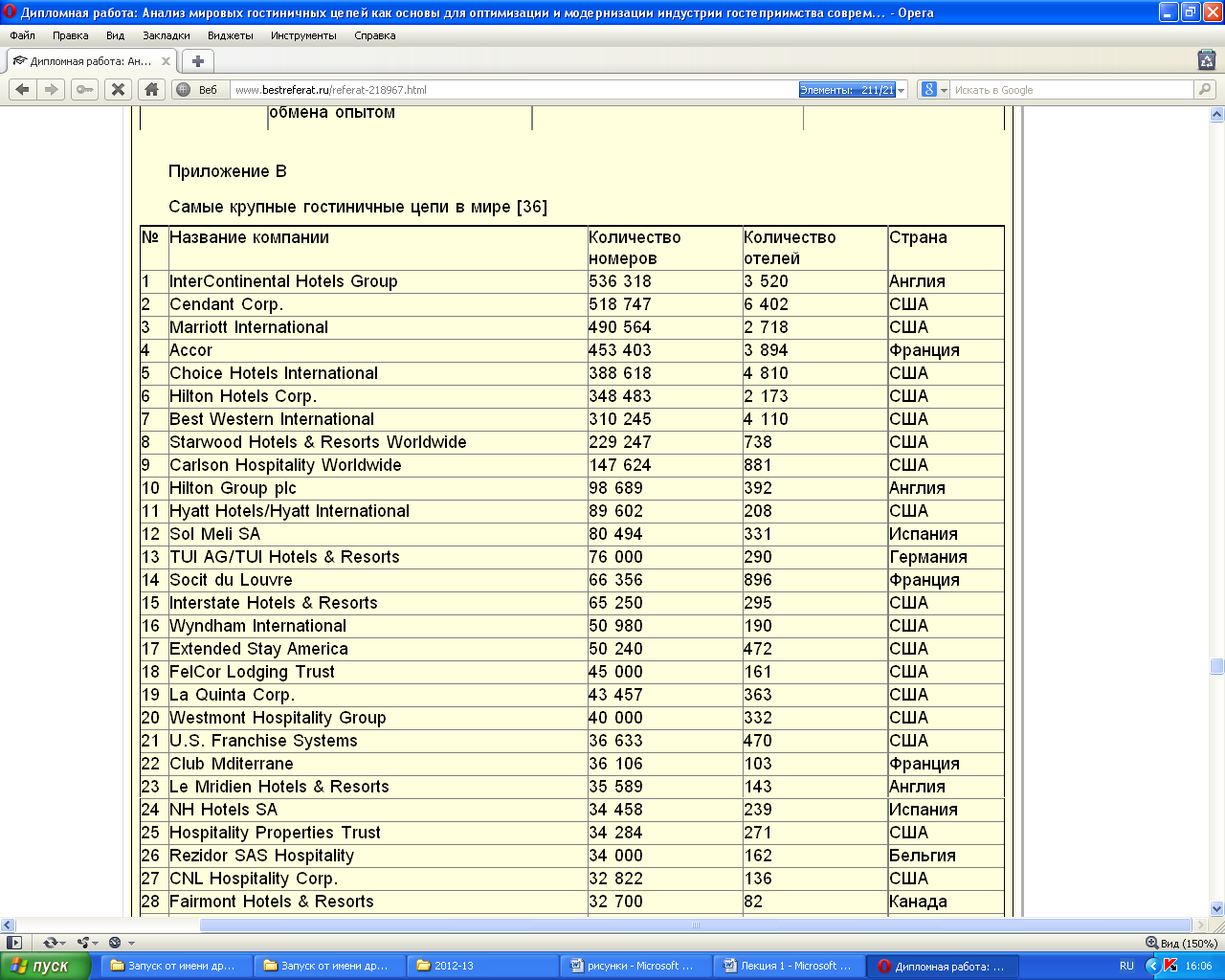Go forward to the next page
Screen dimensions: 1225x980
tap(52, 89)
